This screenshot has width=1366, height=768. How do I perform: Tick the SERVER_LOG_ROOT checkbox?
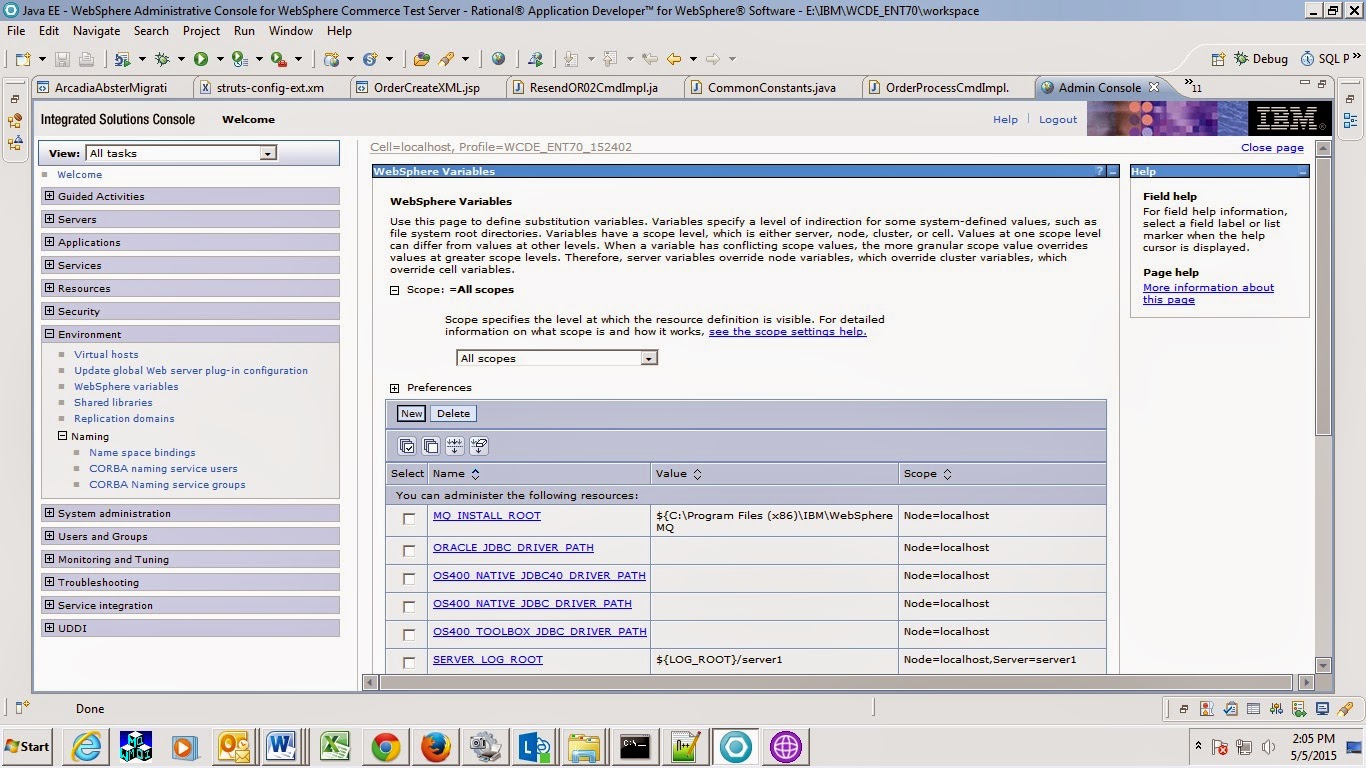coord(409,663)
